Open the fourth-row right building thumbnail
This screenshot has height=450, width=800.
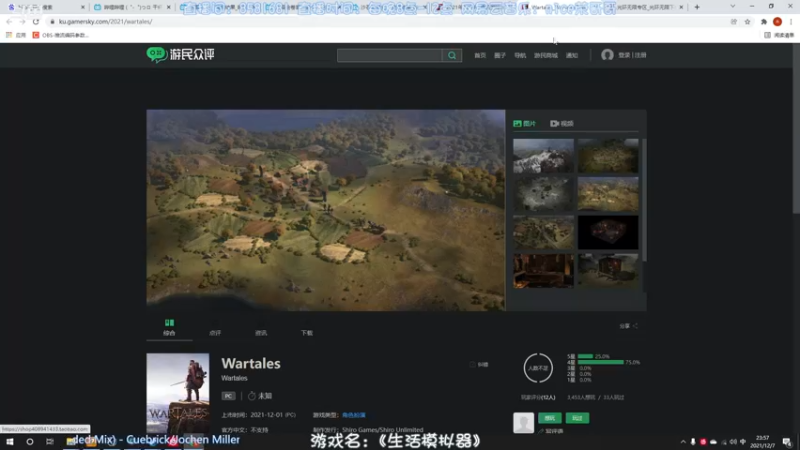pyautogui.click(x=608, y=270)
